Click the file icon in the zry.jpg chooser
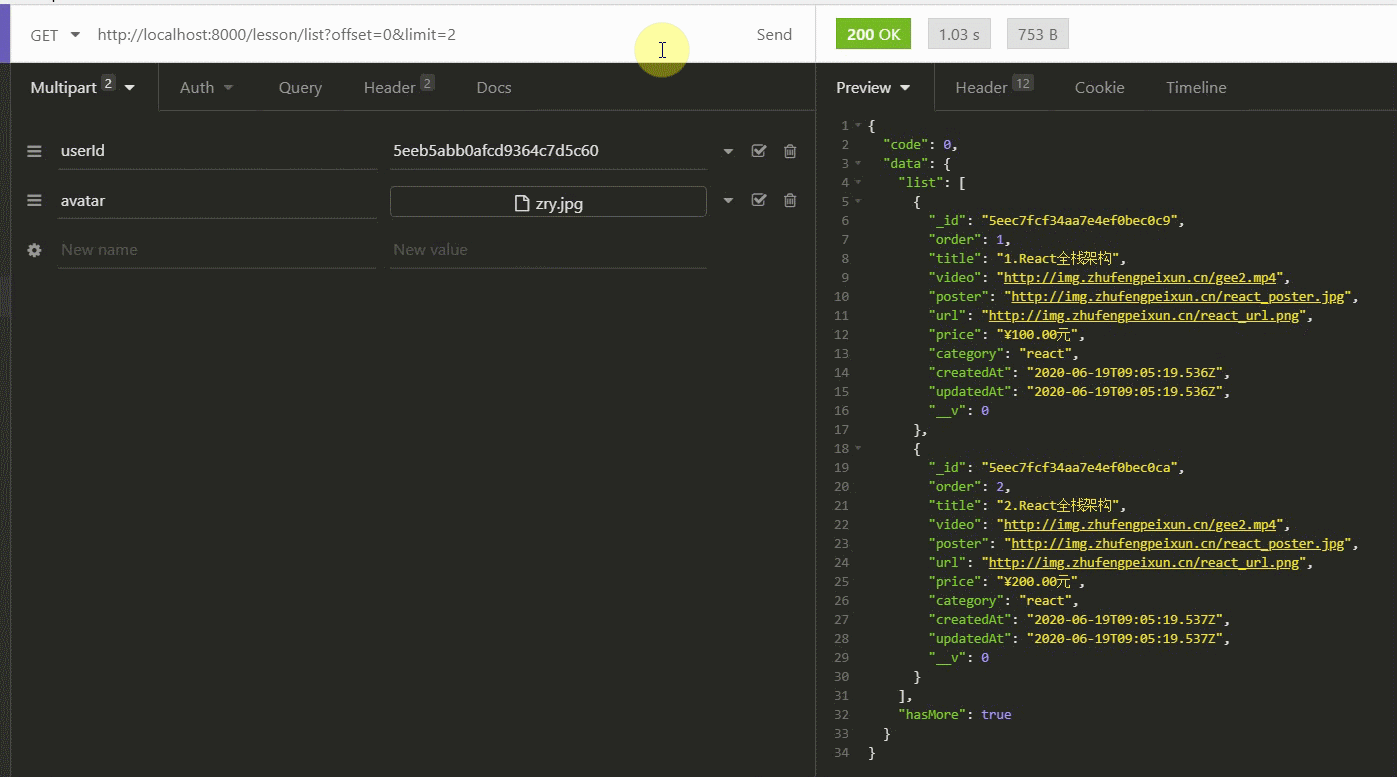The height and width of the screenshot is (777, 1397). [x=522, y=201]
